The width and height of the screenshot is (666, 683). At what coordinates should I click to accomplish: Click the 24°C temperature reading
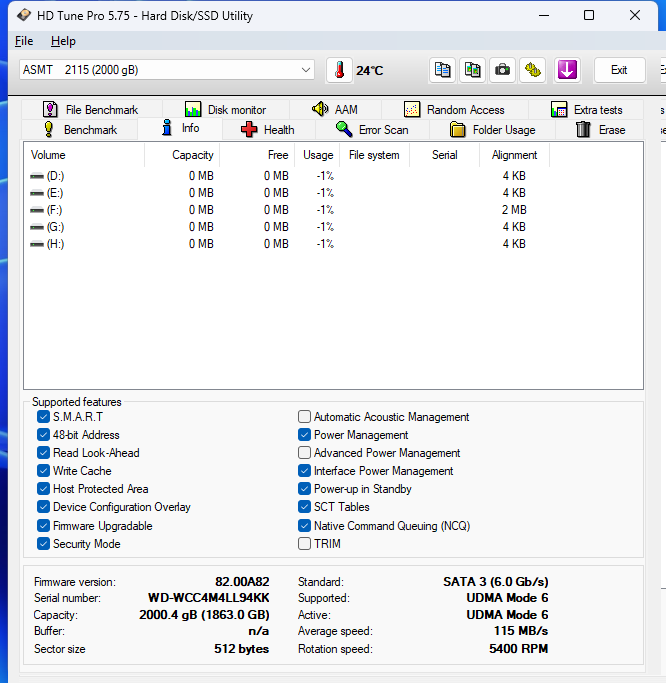click(x=370, y=71)
